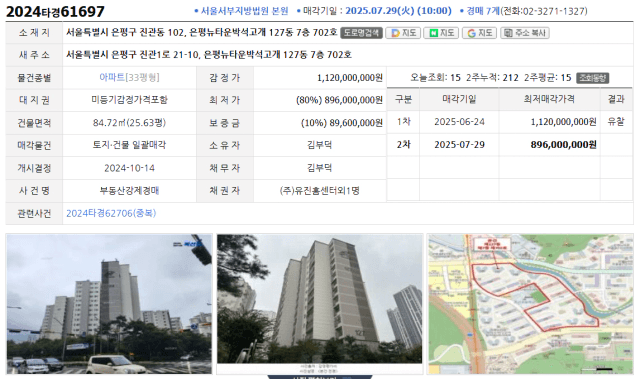Open the Google 지도 map button

pos(479,33)
